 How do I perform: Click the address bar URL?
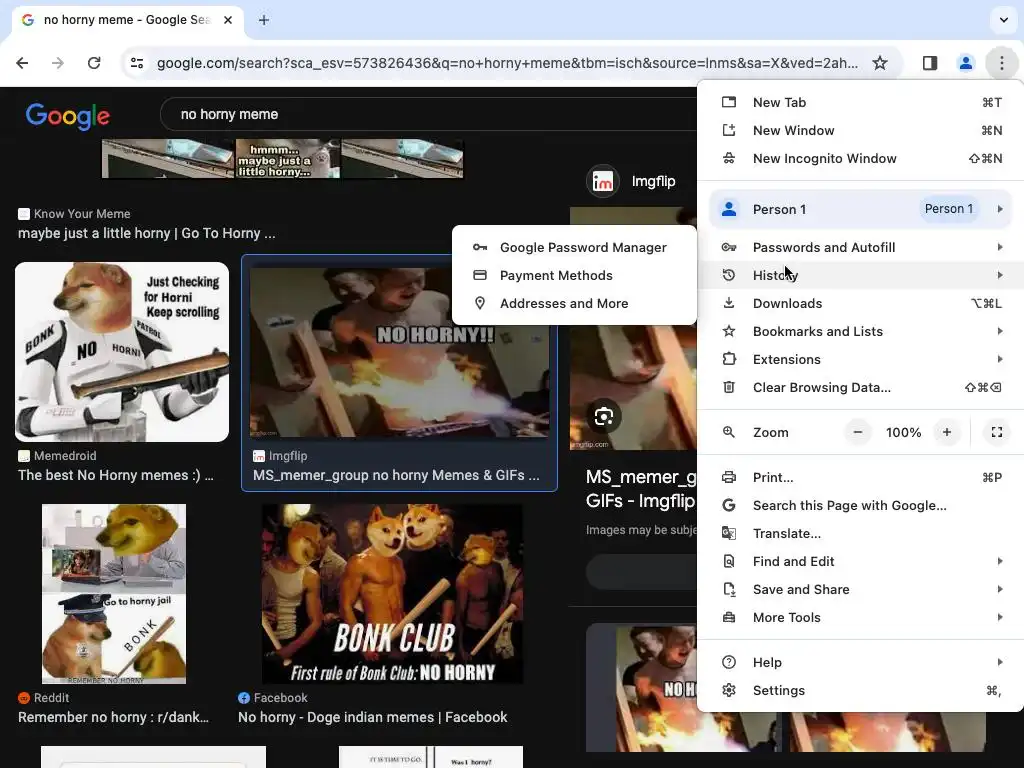(x=507, y=63)
